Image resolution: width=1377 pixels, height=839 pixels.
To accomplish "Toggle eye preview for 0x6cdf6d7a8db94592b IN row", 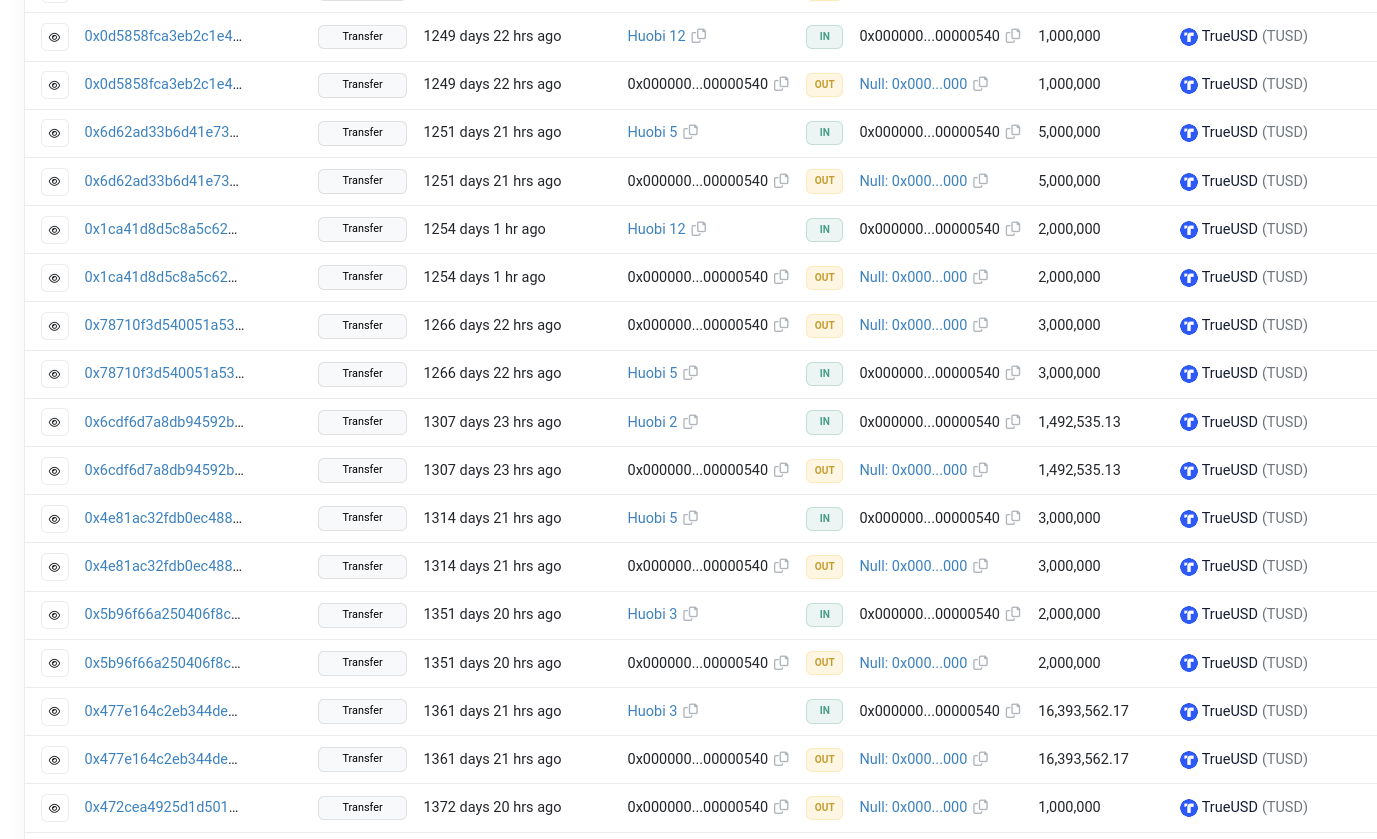I will coord(55,422).
